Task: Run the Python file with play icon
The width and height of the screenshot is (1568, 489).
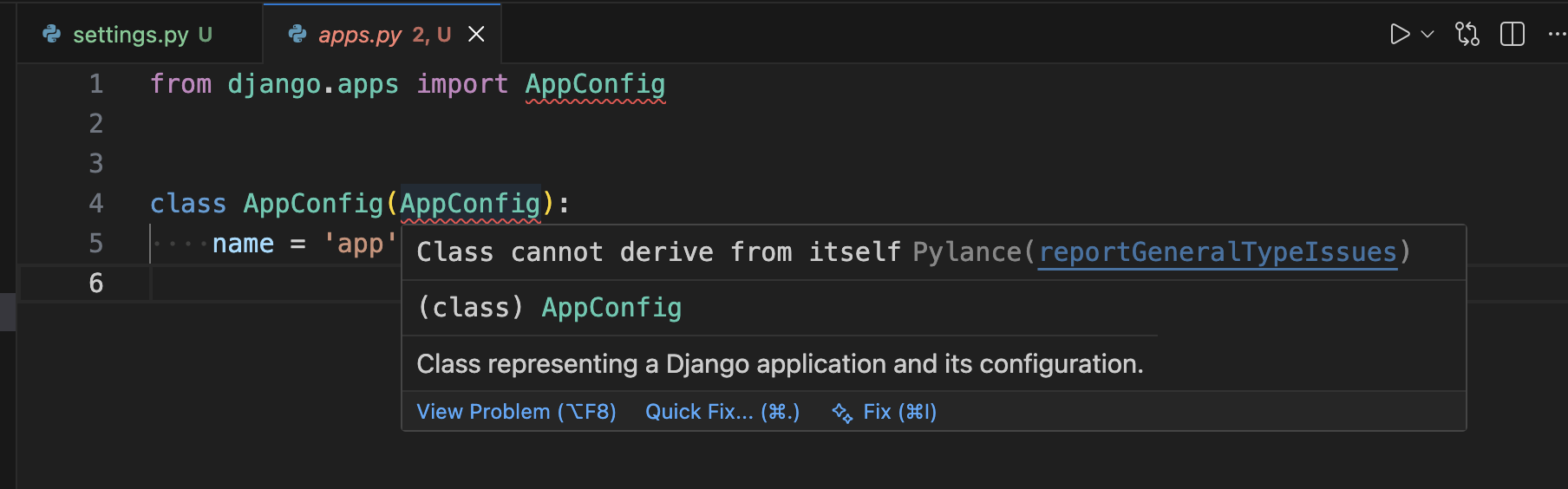Action: (1399, 35)
